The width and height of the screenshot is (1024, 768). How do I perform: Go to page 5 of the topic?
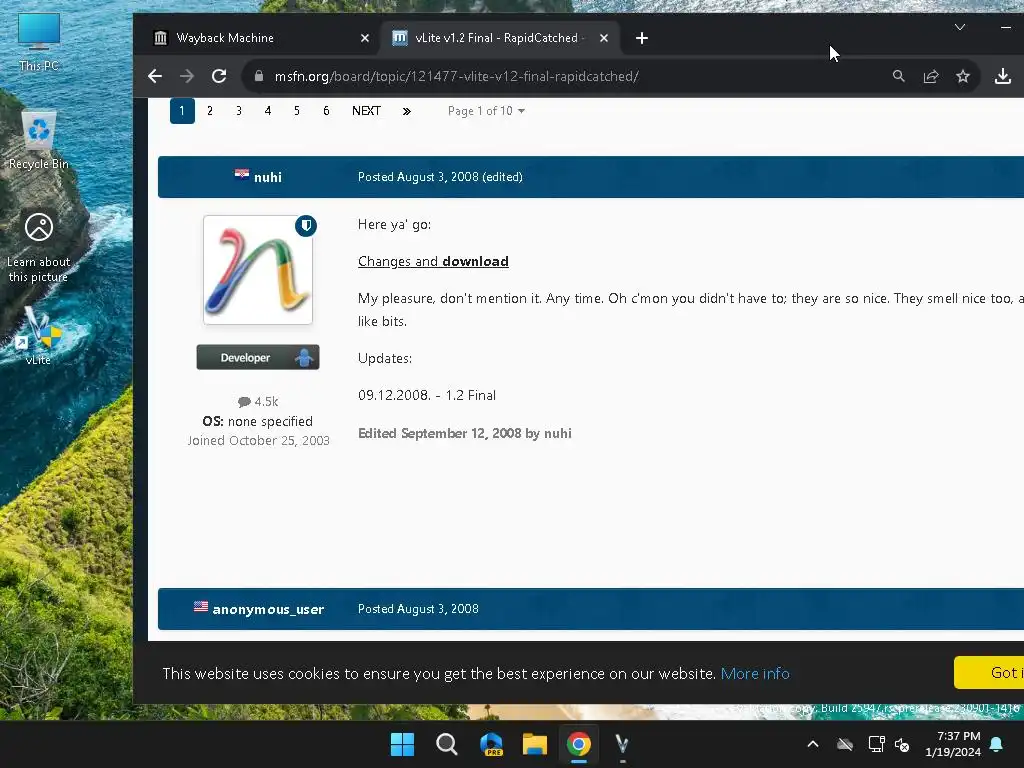296,111
